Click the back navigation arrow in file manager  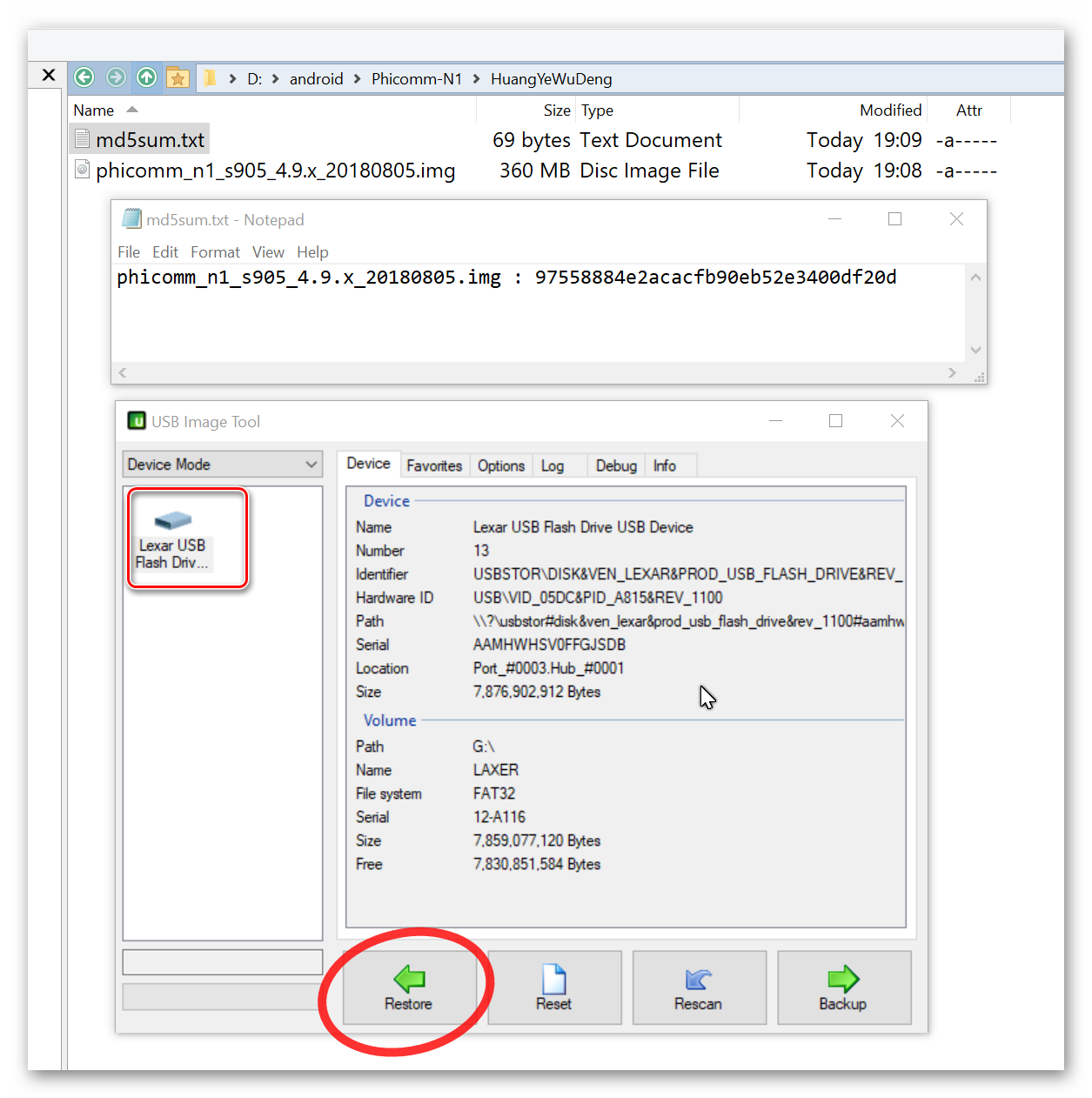pos(84,77)
